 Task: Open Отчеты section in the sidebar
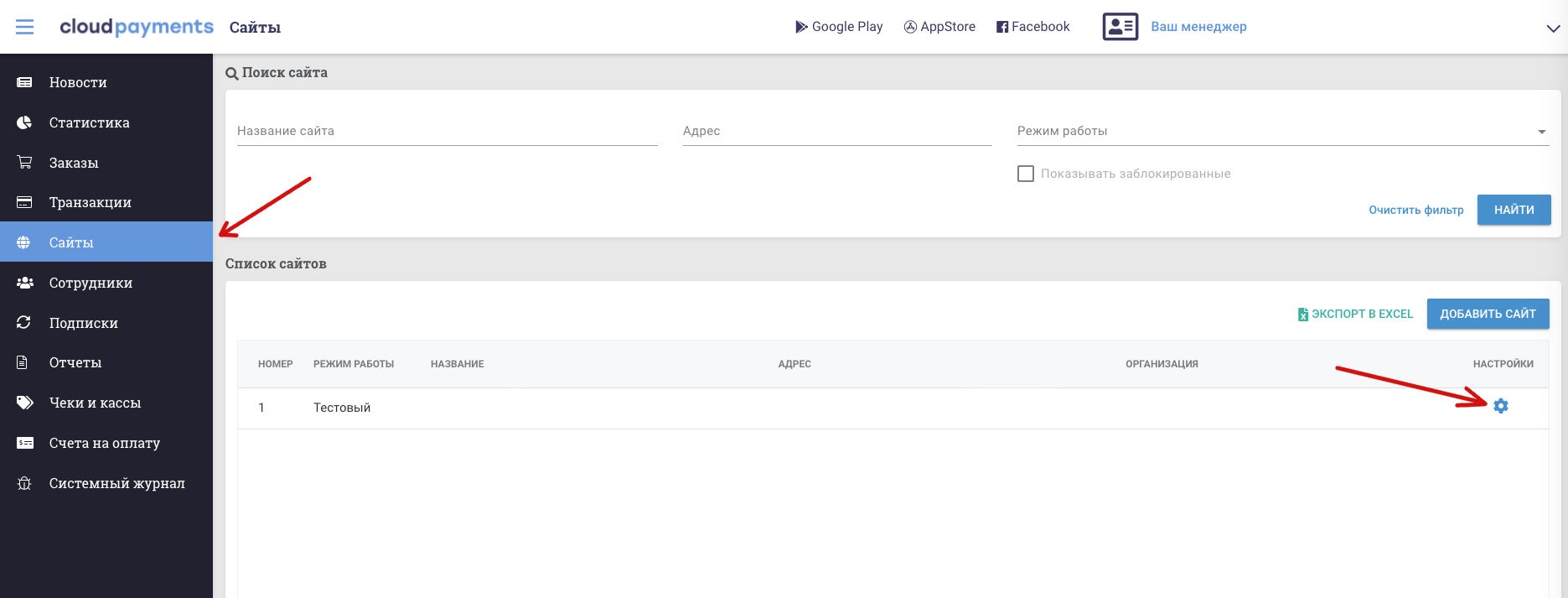[75, 362]
